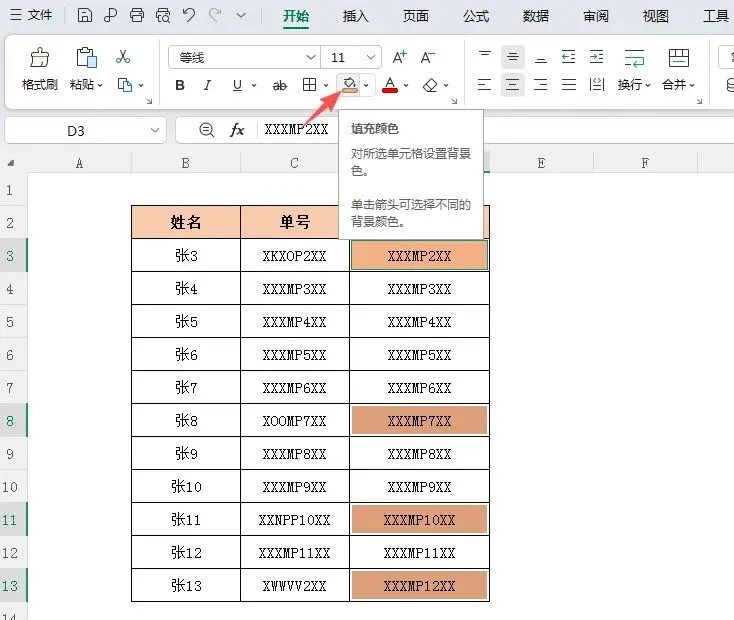Select the 姓名 header cell
734x620 pixels.
tap(186, 222)
